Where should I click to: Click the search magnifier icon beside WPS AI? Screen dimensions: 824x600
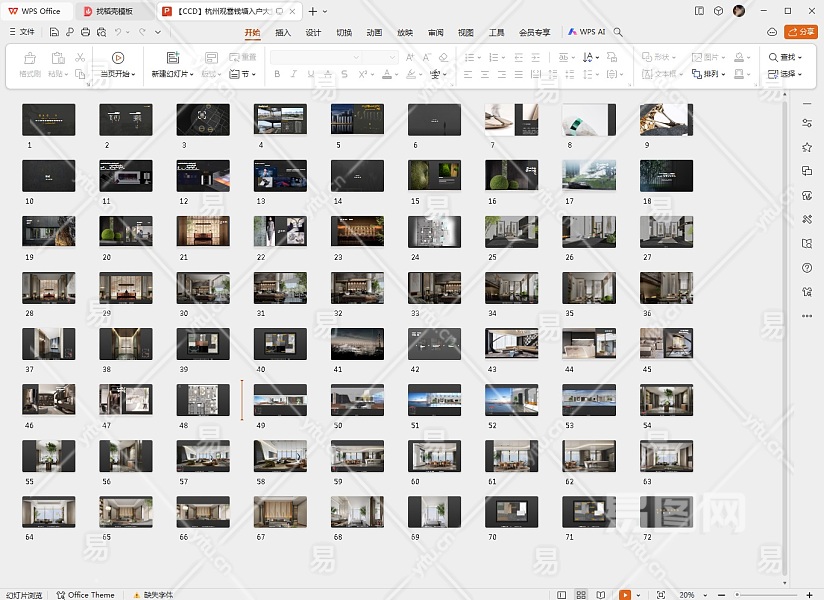click(x=618, y=32)
